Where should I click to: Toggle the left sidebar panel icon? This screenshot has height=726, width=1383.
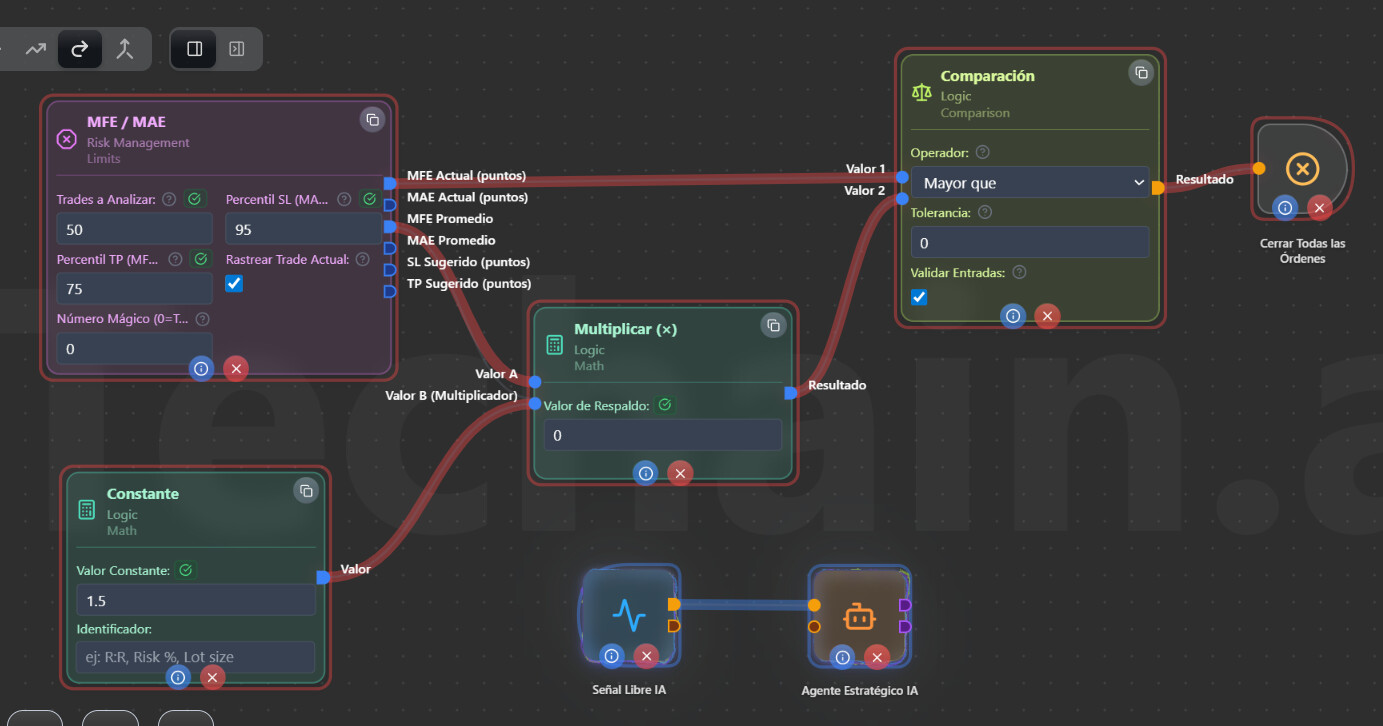coord(195,49)
